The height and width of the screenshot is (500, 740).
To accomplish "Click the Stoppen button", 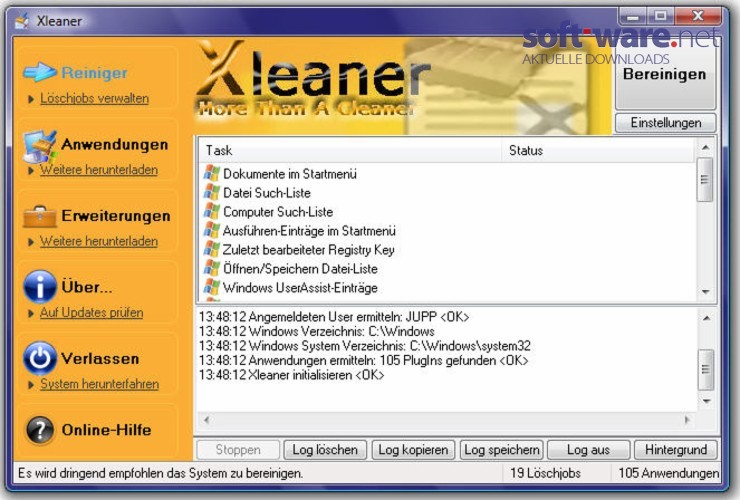I will 238,449.
